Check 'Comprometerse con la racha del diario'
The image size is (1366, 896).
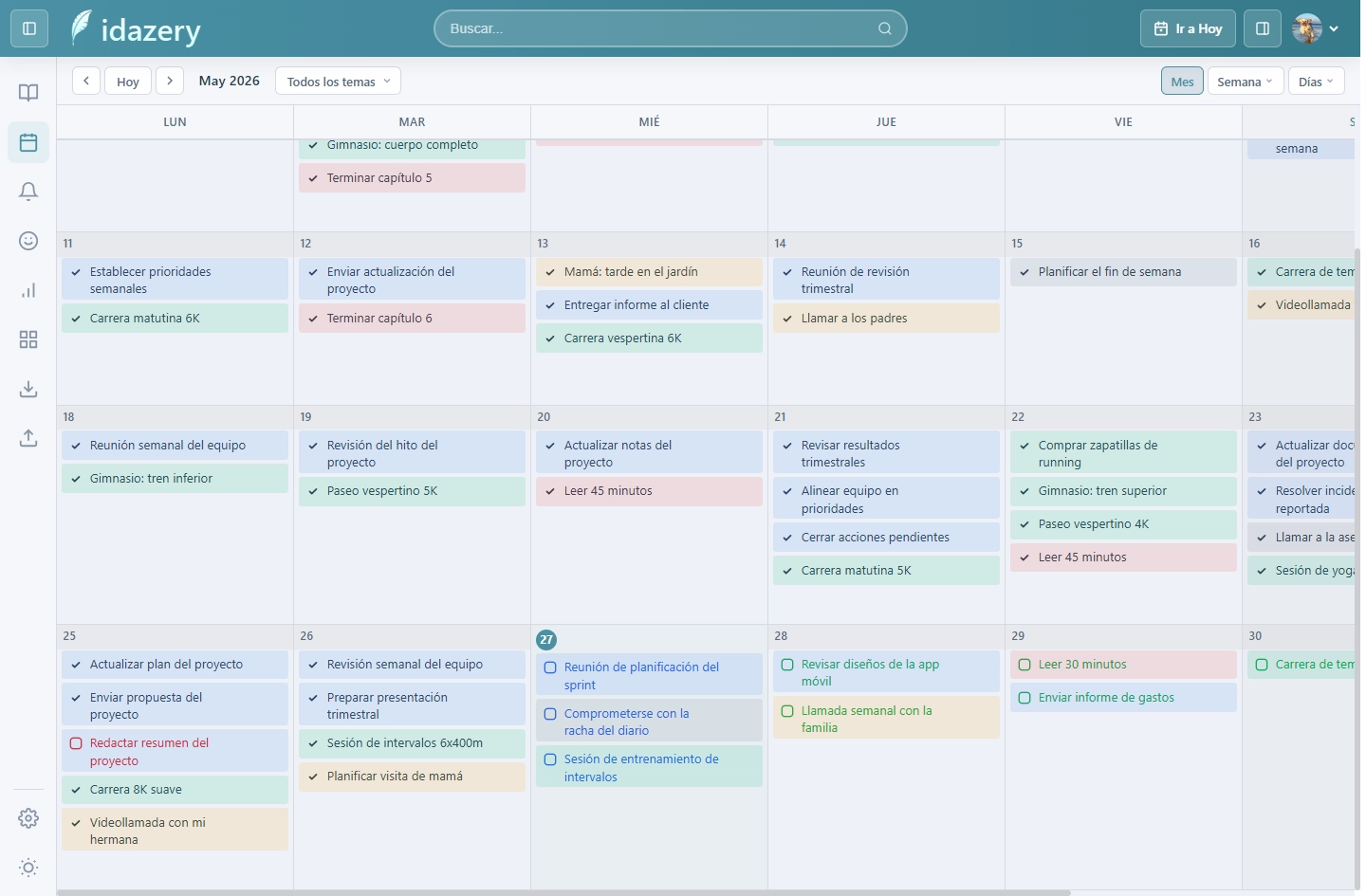tap(550, 714)
